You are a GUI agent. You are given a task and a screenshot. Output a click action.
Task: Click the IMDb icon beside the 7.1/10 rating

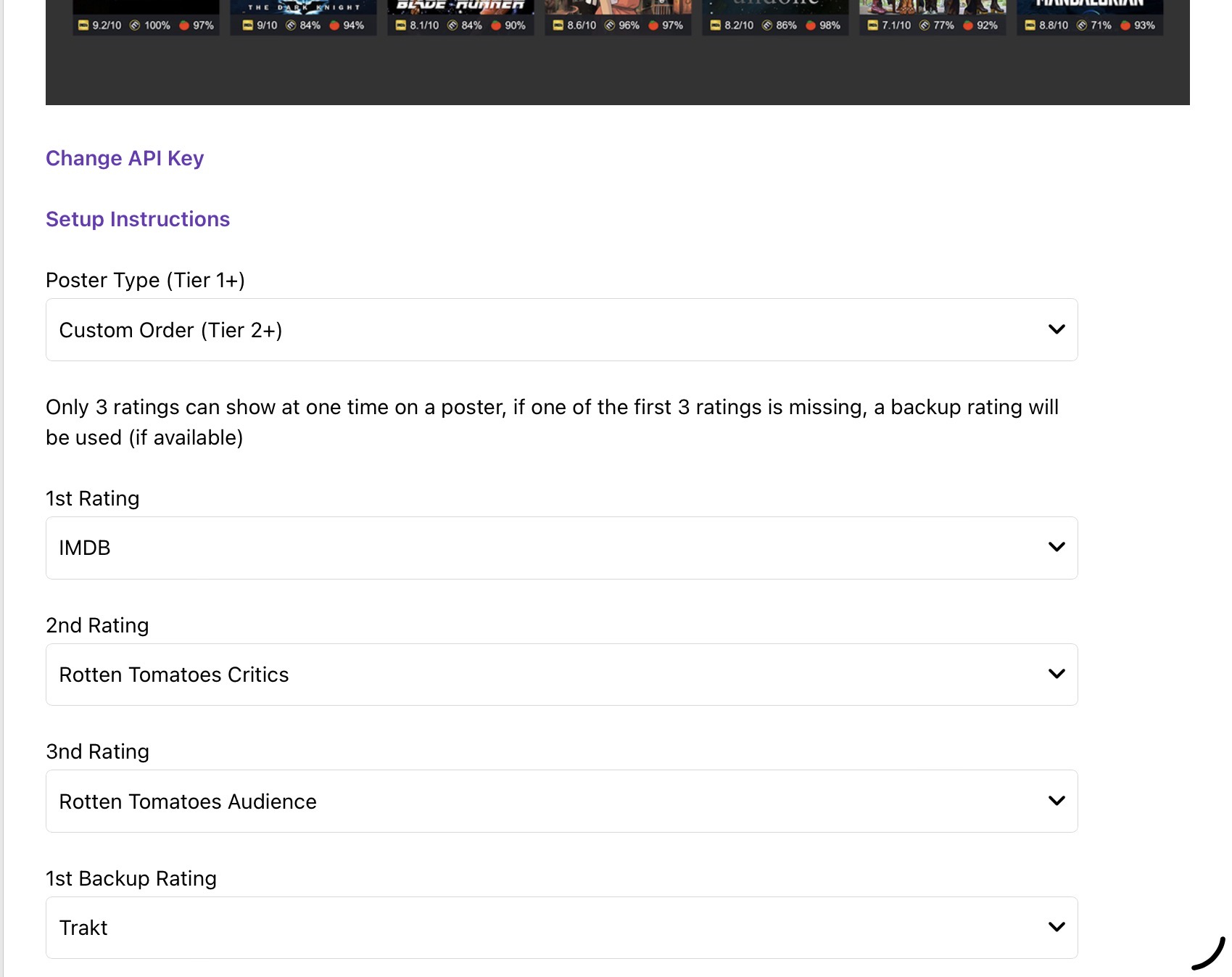[x=873, y=25]
